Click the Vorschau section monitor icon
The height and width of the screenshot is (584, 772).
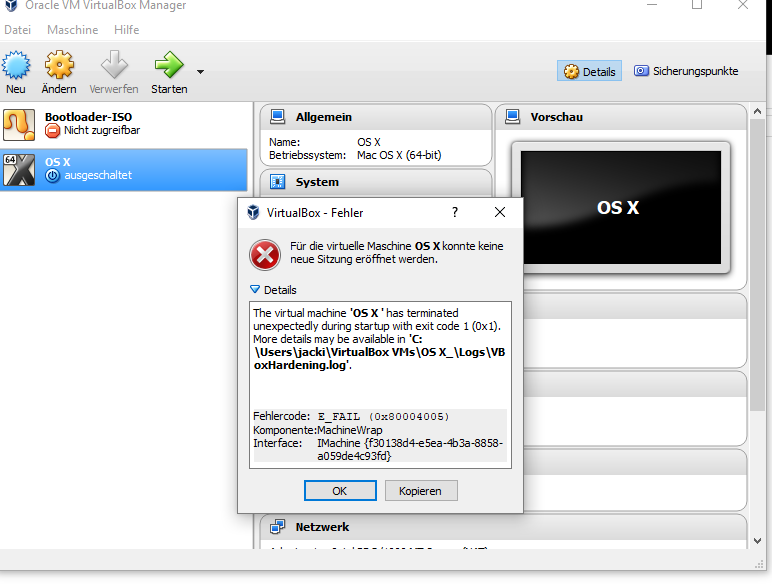(513, 117)
